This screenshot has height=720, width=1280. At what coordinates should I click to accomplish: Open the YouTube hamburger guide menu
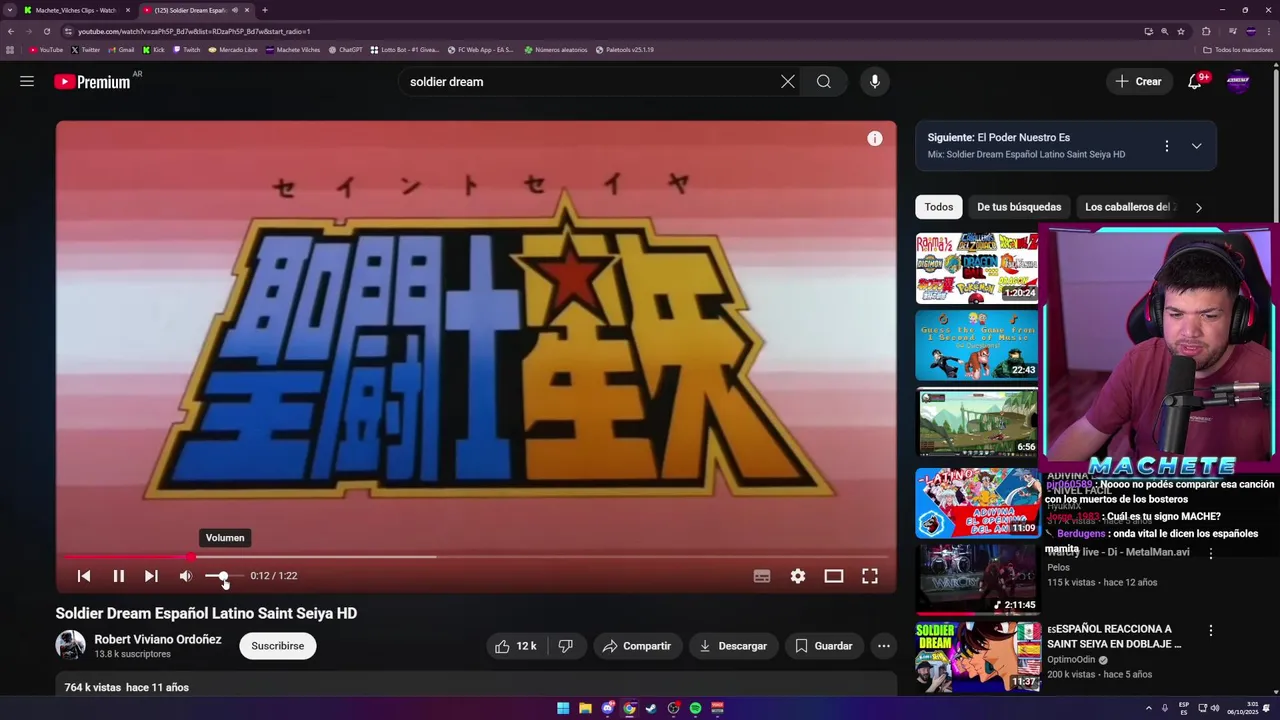(x=27, y=81)
